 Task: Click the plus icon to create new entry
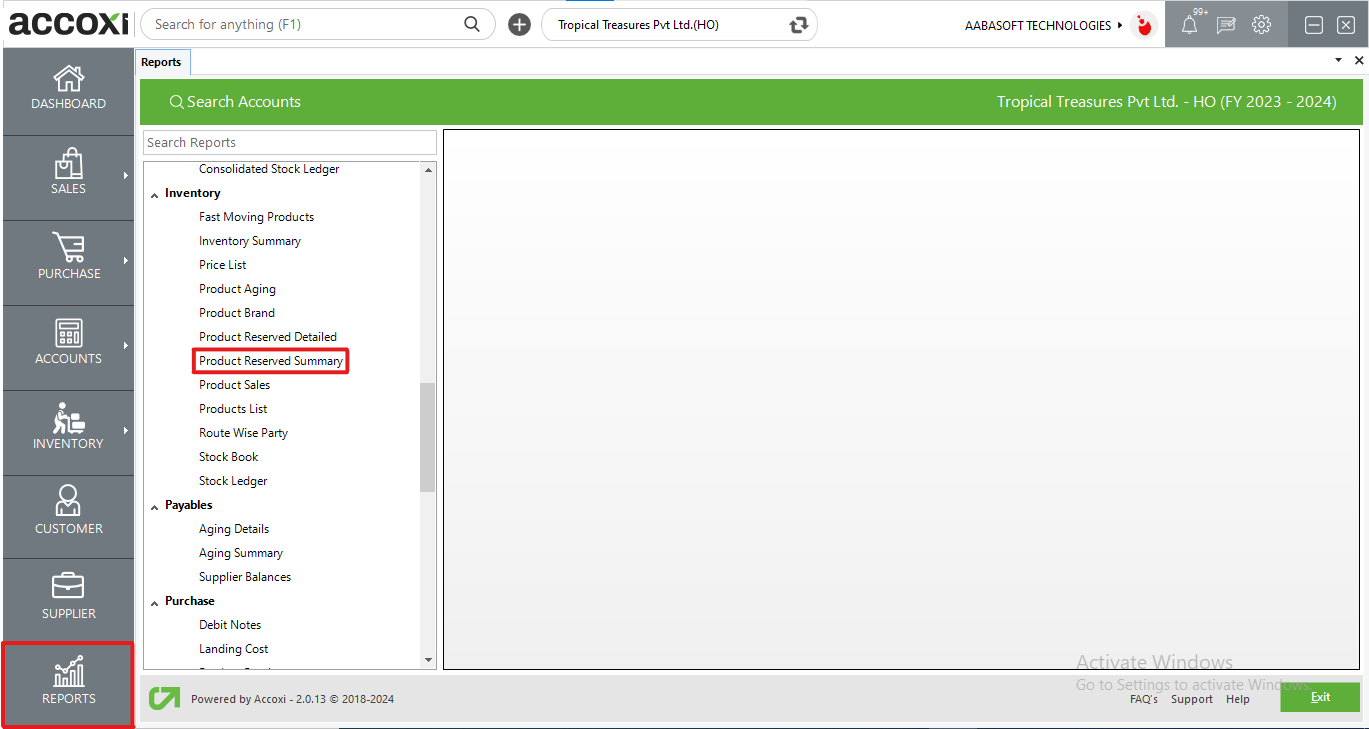click(x=519, y=24)
